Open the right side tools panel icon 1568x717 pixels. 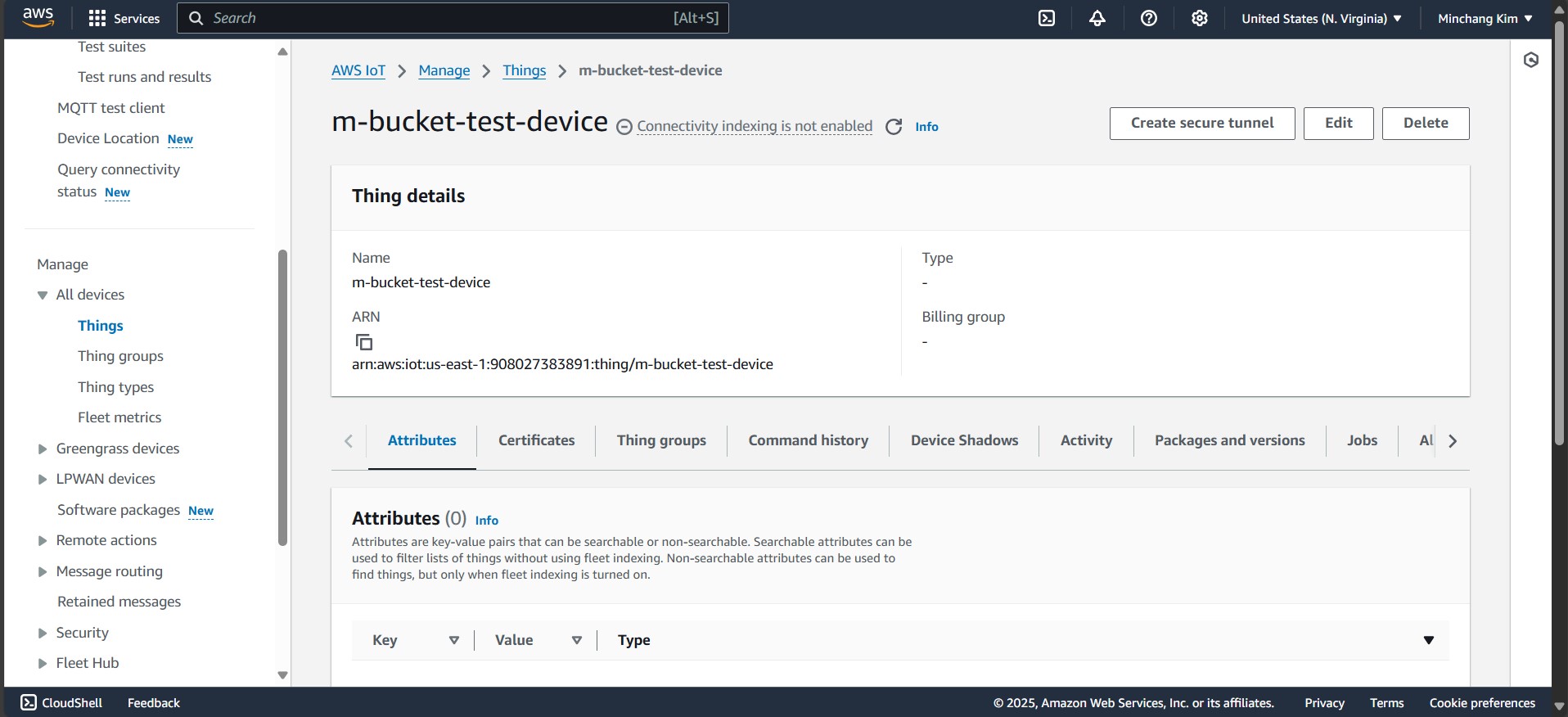1531,60
